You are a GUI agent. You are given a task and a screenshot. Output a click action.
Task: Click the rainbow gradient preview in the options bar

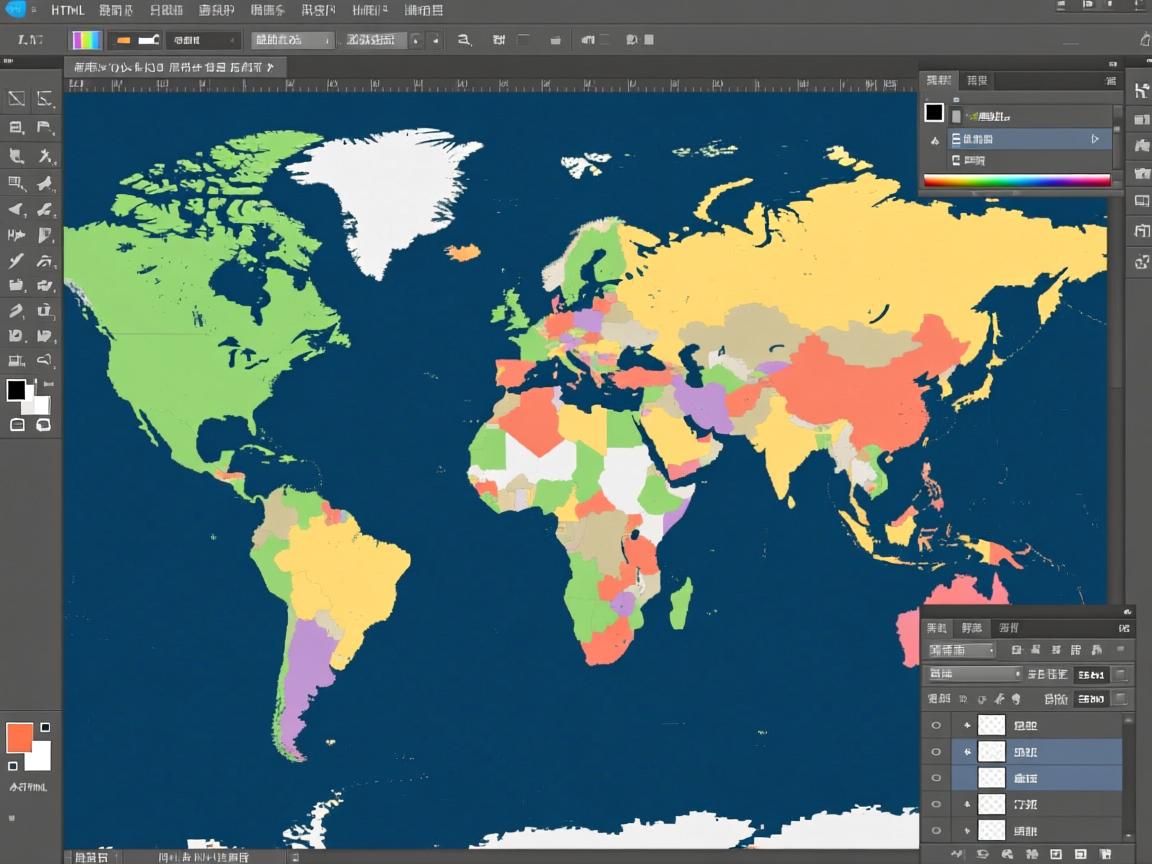[87, 40]
